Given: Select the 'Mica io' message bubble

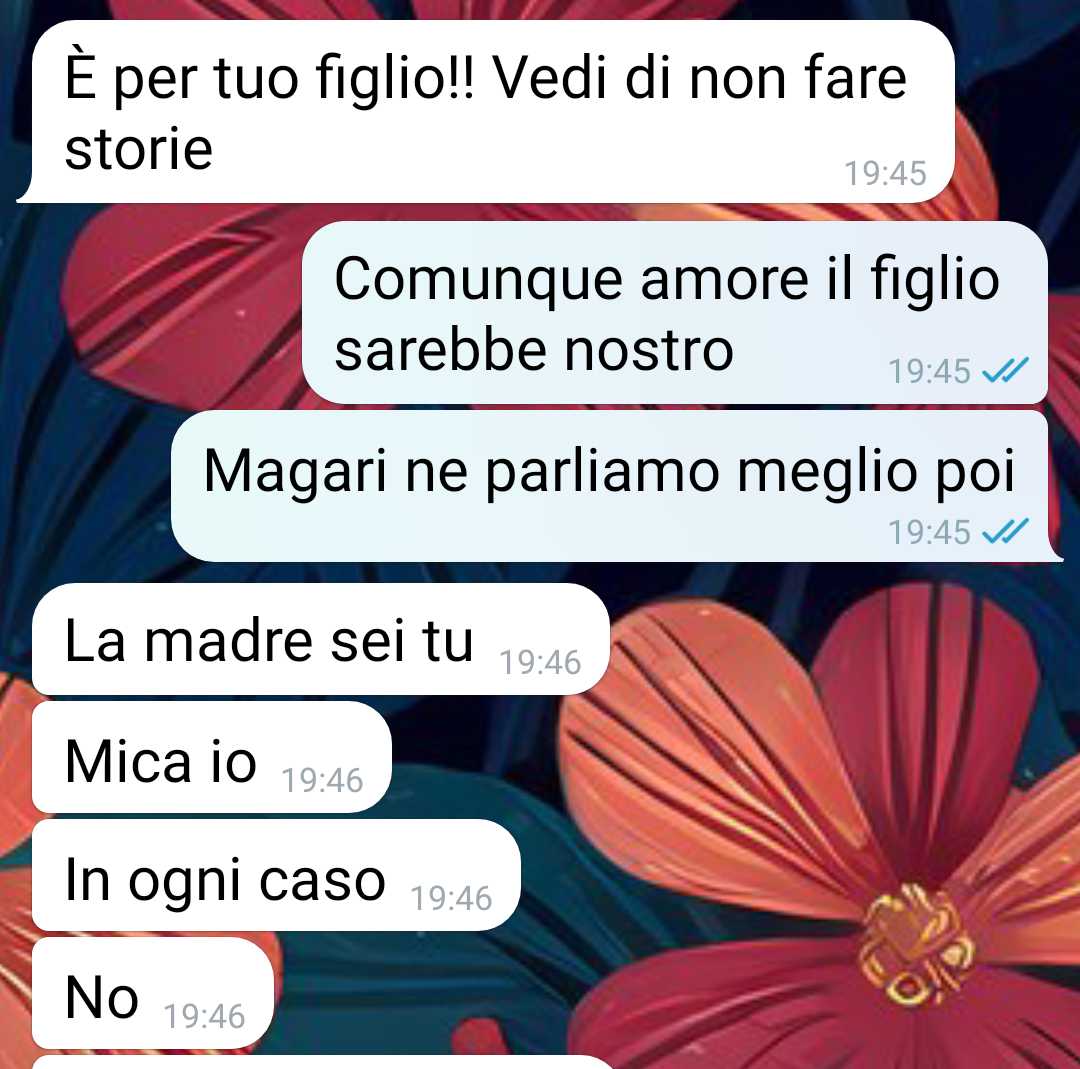Looking at the screenshot, I should point(212,757).
